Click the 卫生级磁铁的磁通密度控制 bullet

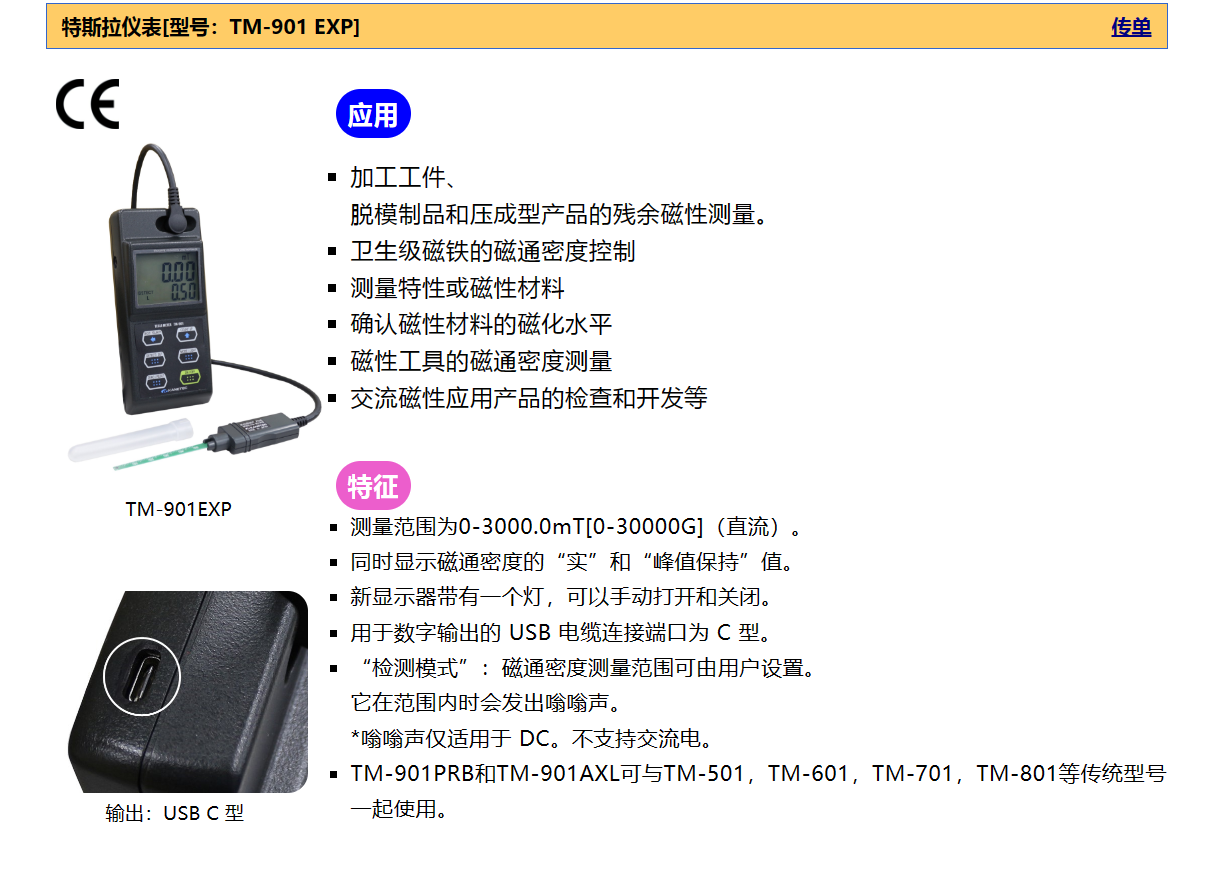click(492, 251)
